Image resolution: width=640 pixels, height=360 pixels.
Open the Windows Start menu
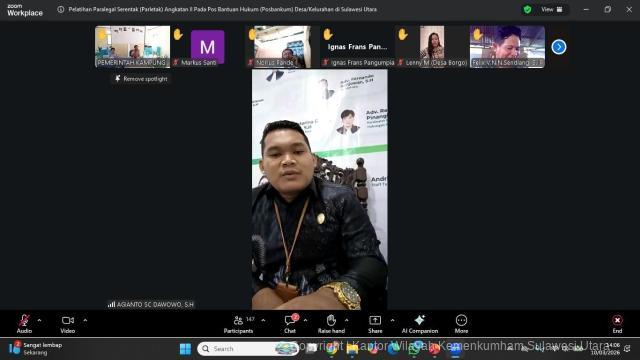(x=185, y=349)
